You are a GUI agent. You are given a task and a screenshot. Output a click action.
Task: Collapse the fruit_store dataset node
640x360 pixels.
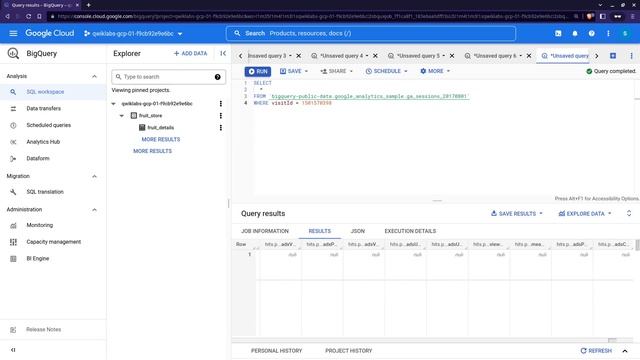tap(122, 116)
